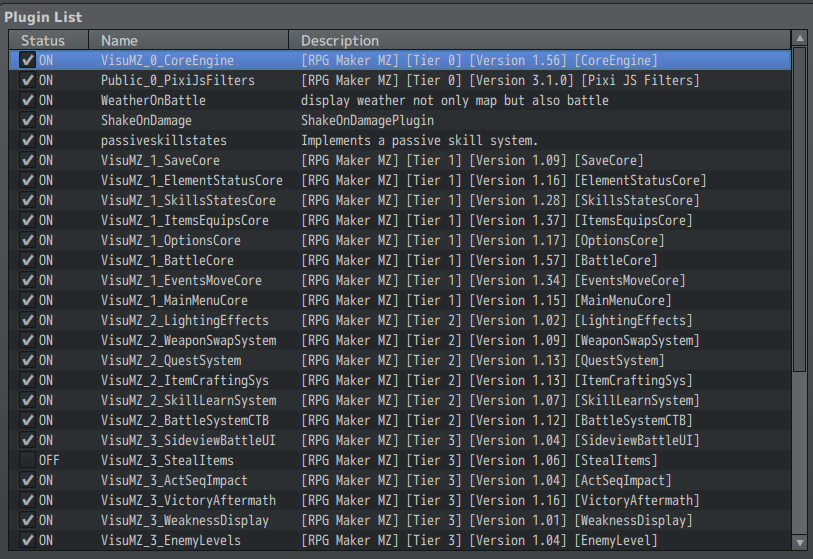Click the [Pixi JS Filters] description cell

pos(500,80)
